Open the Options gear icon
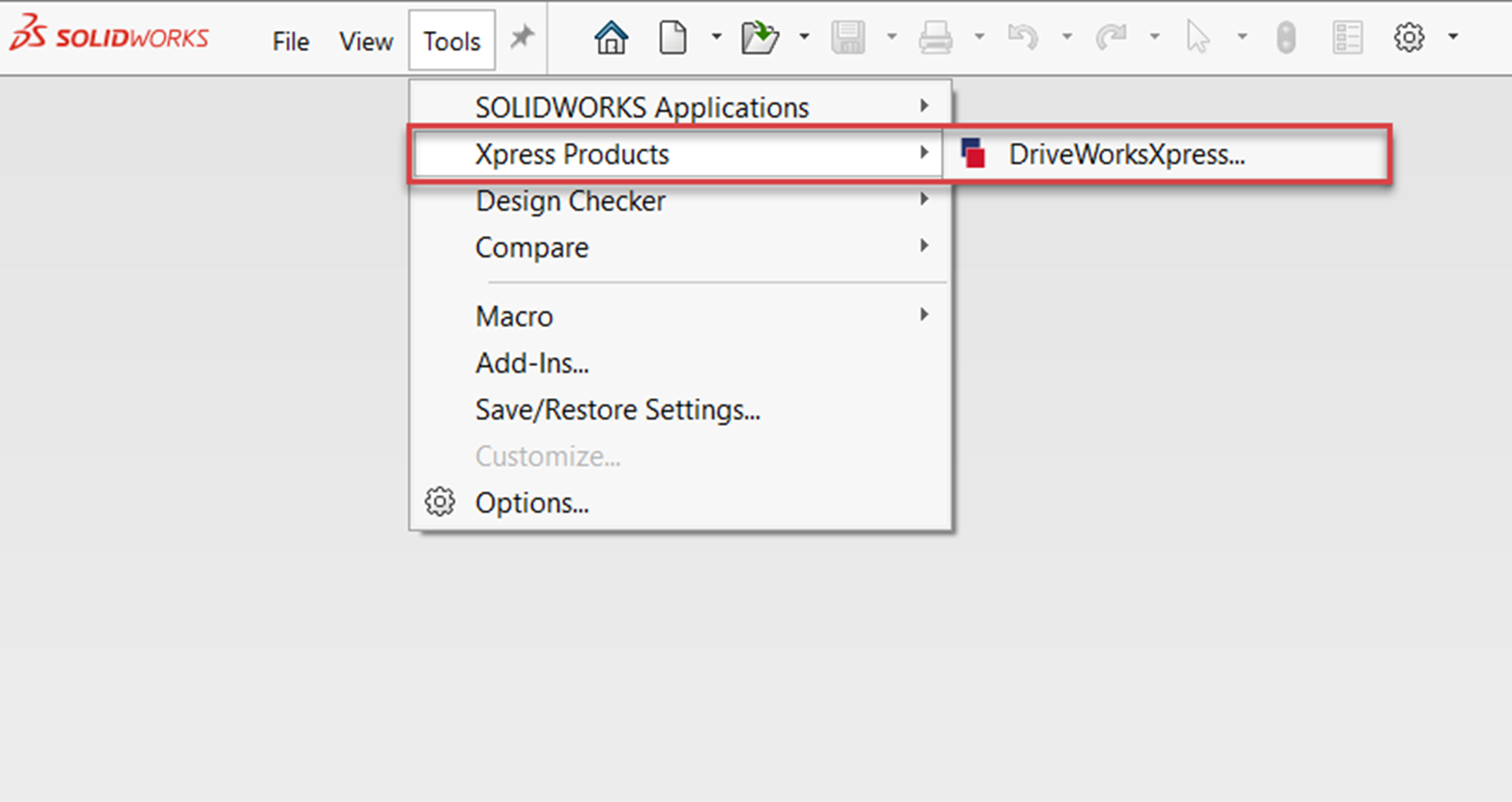The height and width of the screenshot is (802, 1512). (1409, 35)
